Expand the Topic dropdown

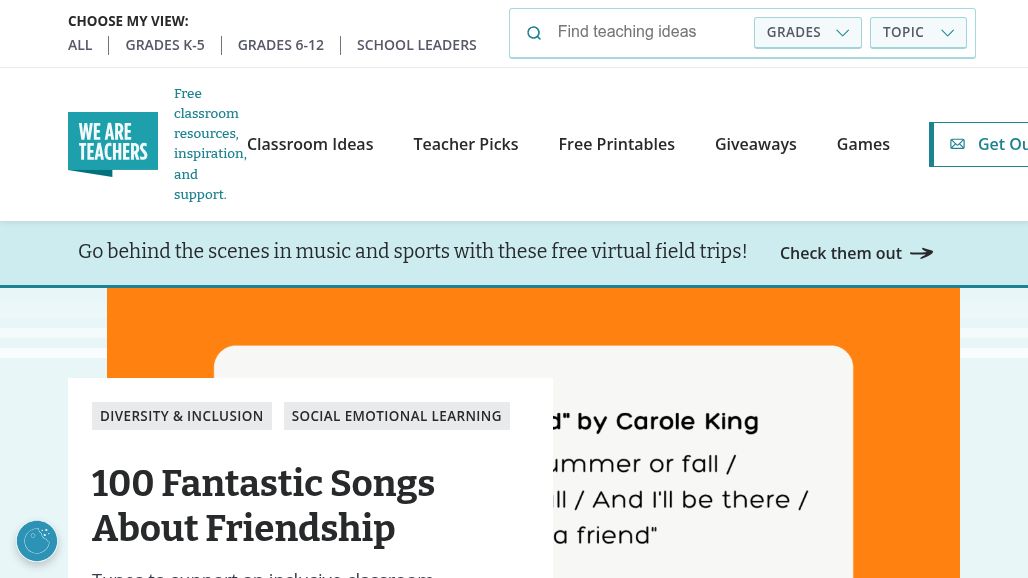click(x=918, y=32)
